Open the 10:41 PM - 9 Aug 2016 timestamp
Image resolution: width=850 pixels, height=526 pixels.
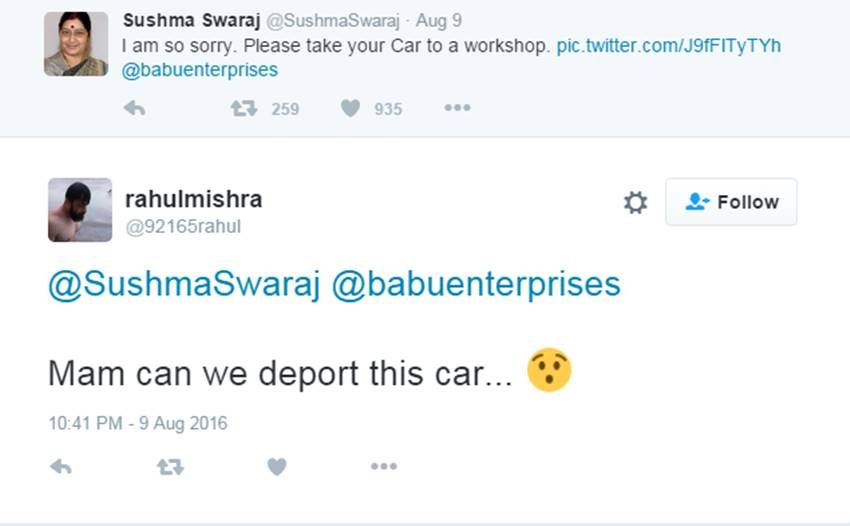(x=138, y=423)
